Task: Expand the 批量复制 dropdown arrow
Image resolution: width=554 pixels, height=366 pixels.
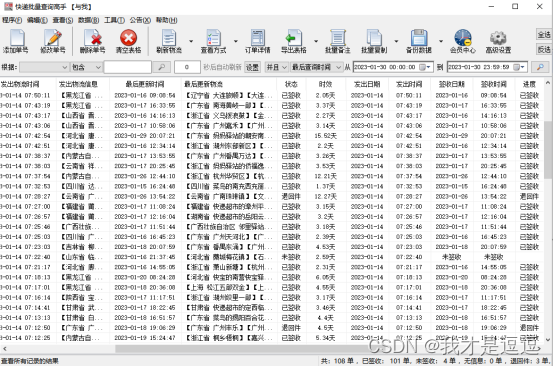Action: pyautogui.click(x=396, y=41)
